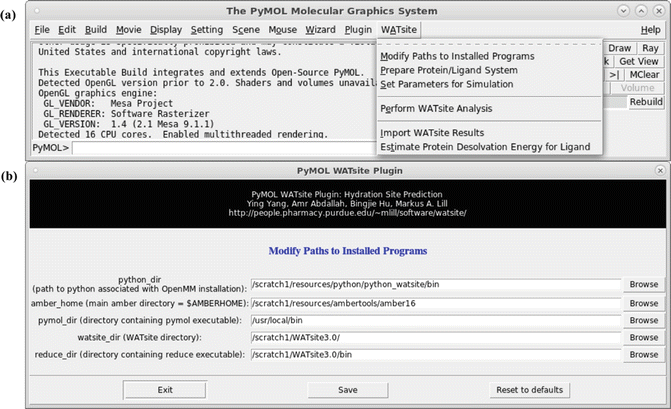Choose Estimate Protein Desolvation Energy for Ligand

[485, 147]
